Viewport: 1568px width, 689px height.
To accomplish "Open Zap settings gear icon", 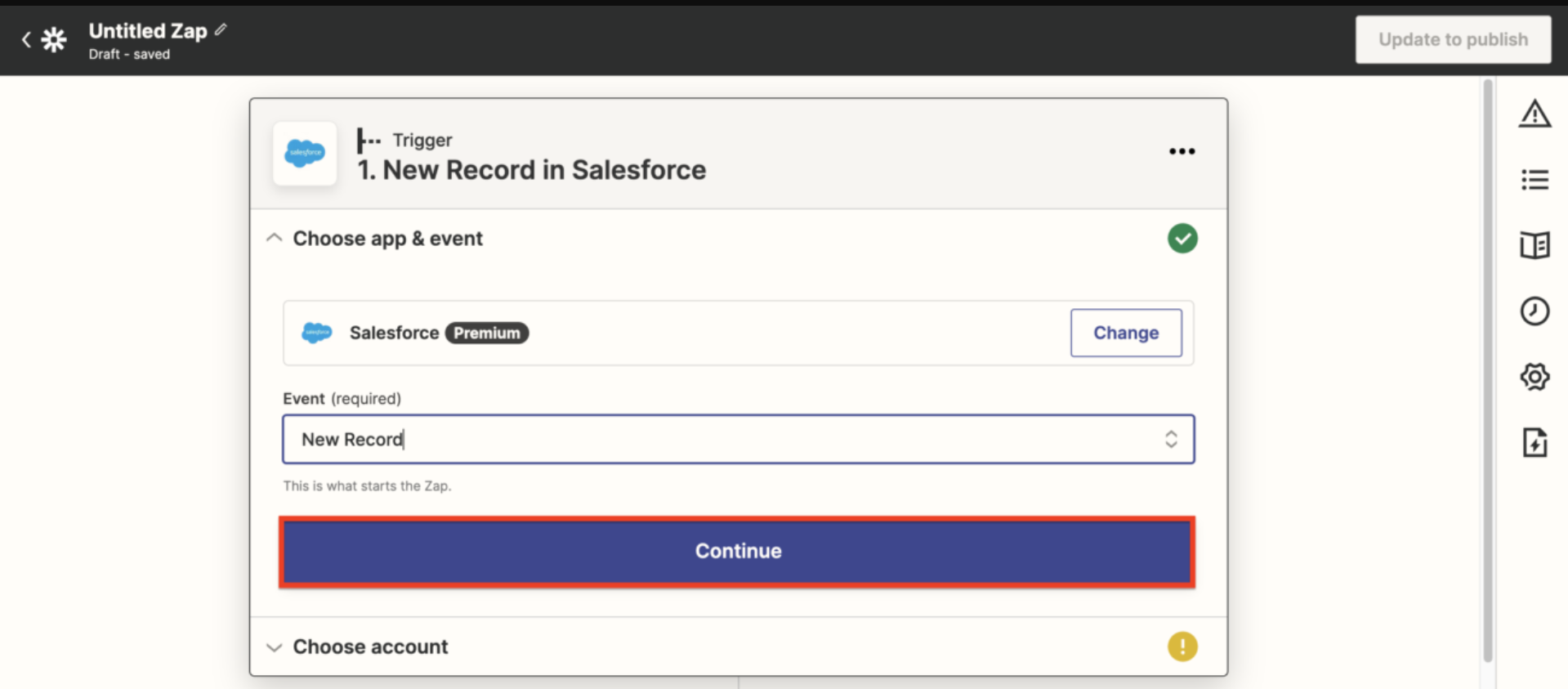I will [1534, 377].
